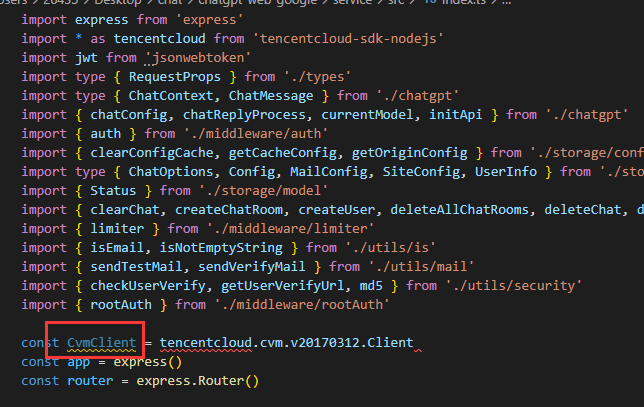Select the clearChat import name
The width and height of the screenshot is (644, 407).
[x=124, y=210]
